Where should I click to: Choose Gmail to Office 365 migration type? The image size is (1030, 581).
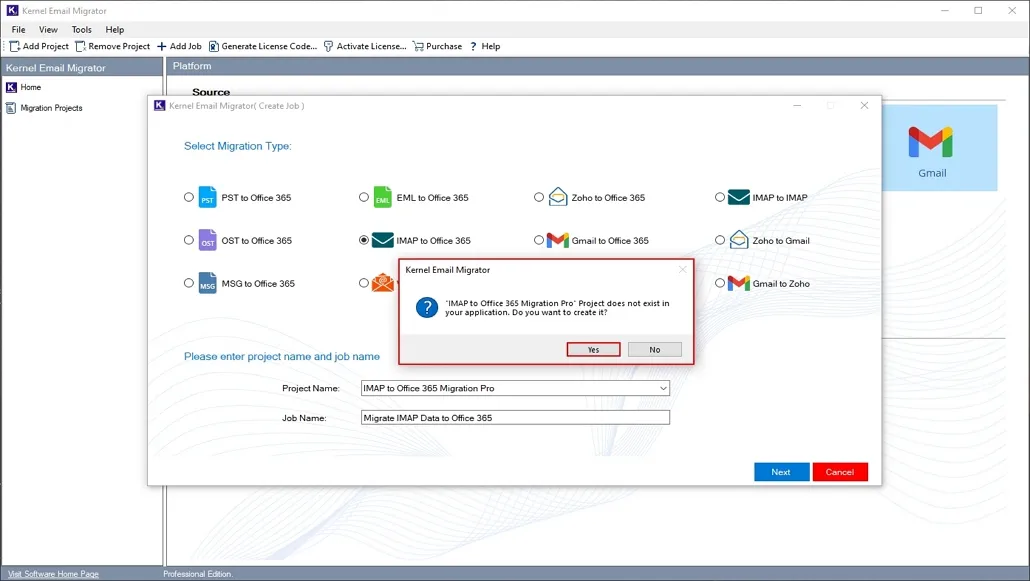pos(538,240)
